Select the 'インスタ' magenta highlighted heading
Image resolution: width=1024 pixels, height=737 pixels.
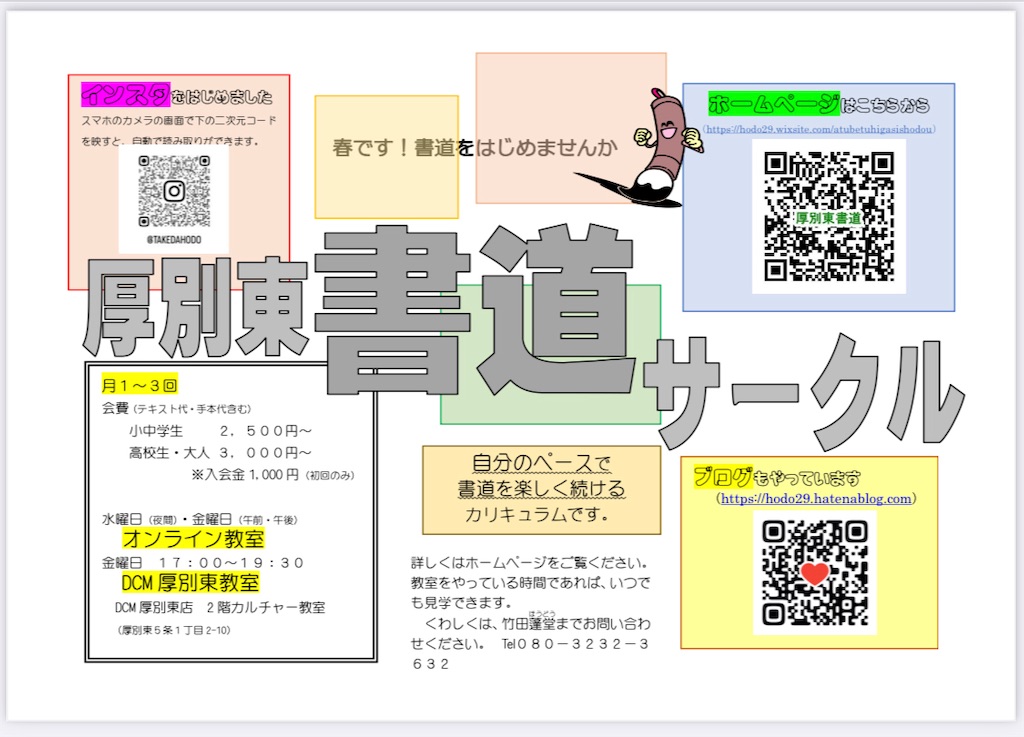coord(125,95)
